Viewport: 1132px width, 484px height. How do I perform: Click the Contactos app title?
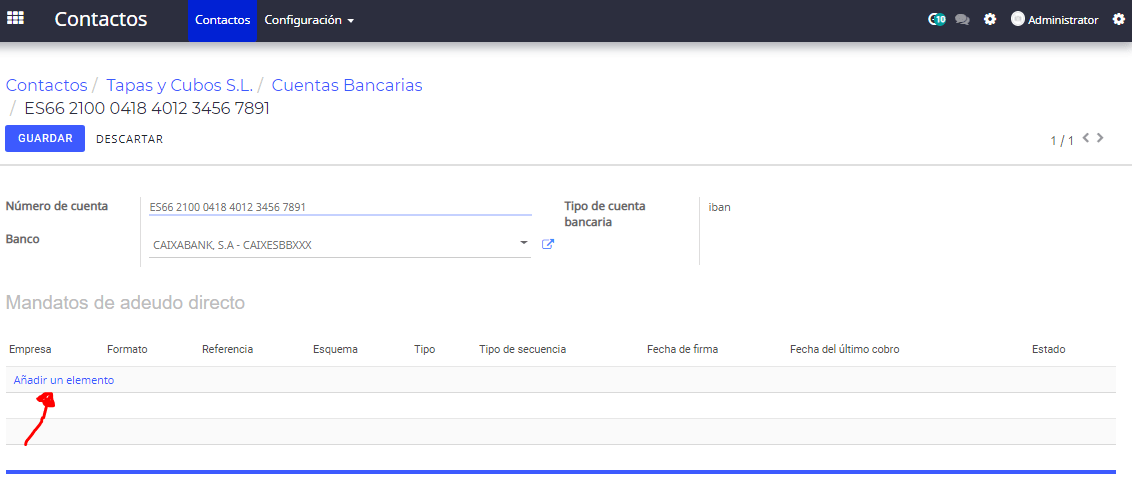[x=100, y=20]
